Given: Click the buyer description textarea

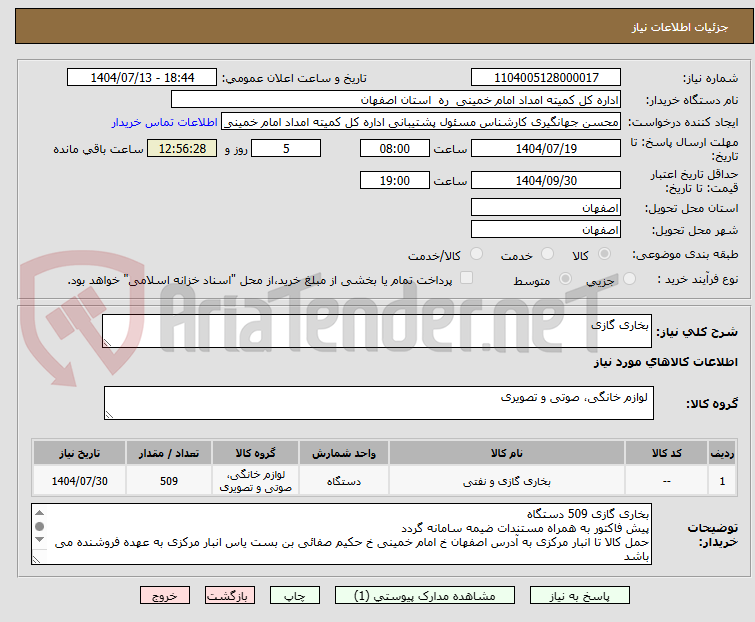Looking at the screenshot, I should pos(341,534).
